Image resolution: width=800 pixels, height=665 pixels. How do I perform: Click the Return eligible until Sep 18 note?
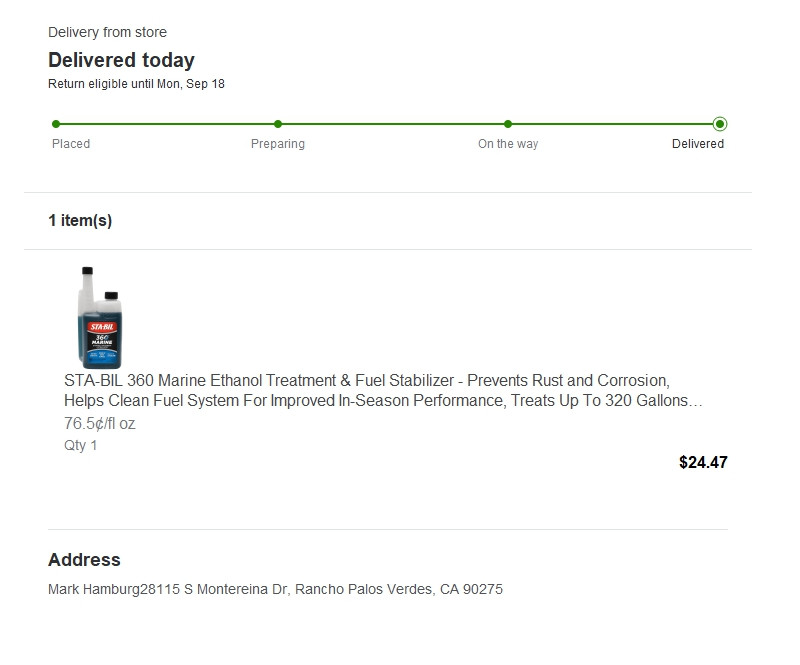[136, 84]
